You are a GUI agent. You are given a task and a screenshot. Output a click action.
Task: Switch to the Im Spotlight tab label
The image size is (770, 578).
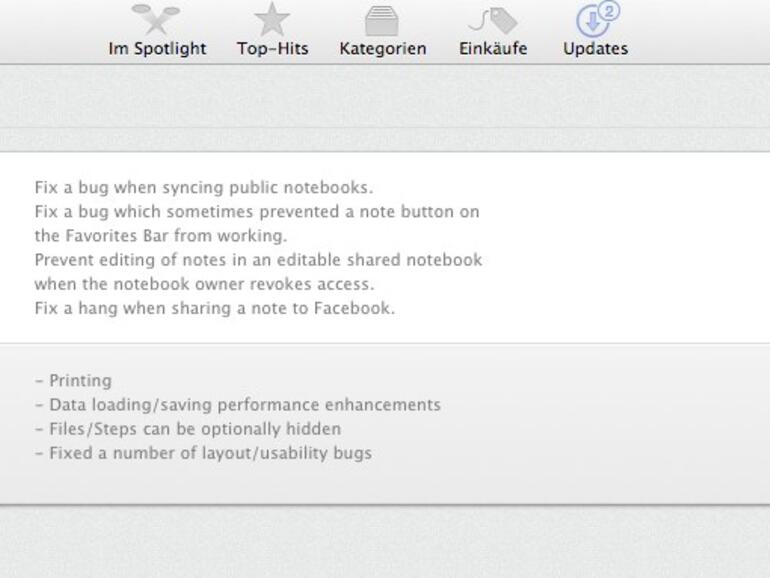157,48
